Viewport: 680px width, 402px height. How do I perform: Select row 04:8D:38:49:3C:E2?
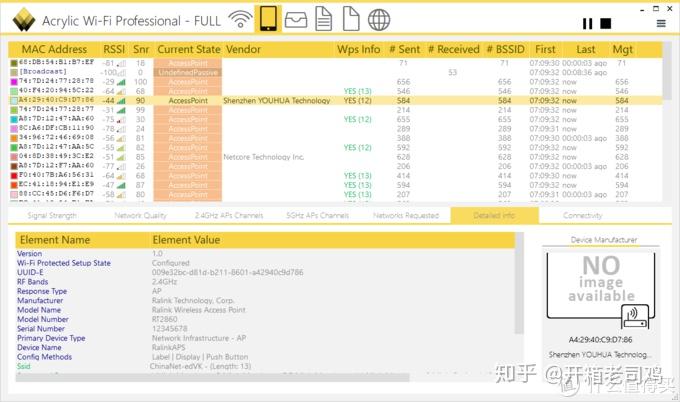click(x=335, y=157)
